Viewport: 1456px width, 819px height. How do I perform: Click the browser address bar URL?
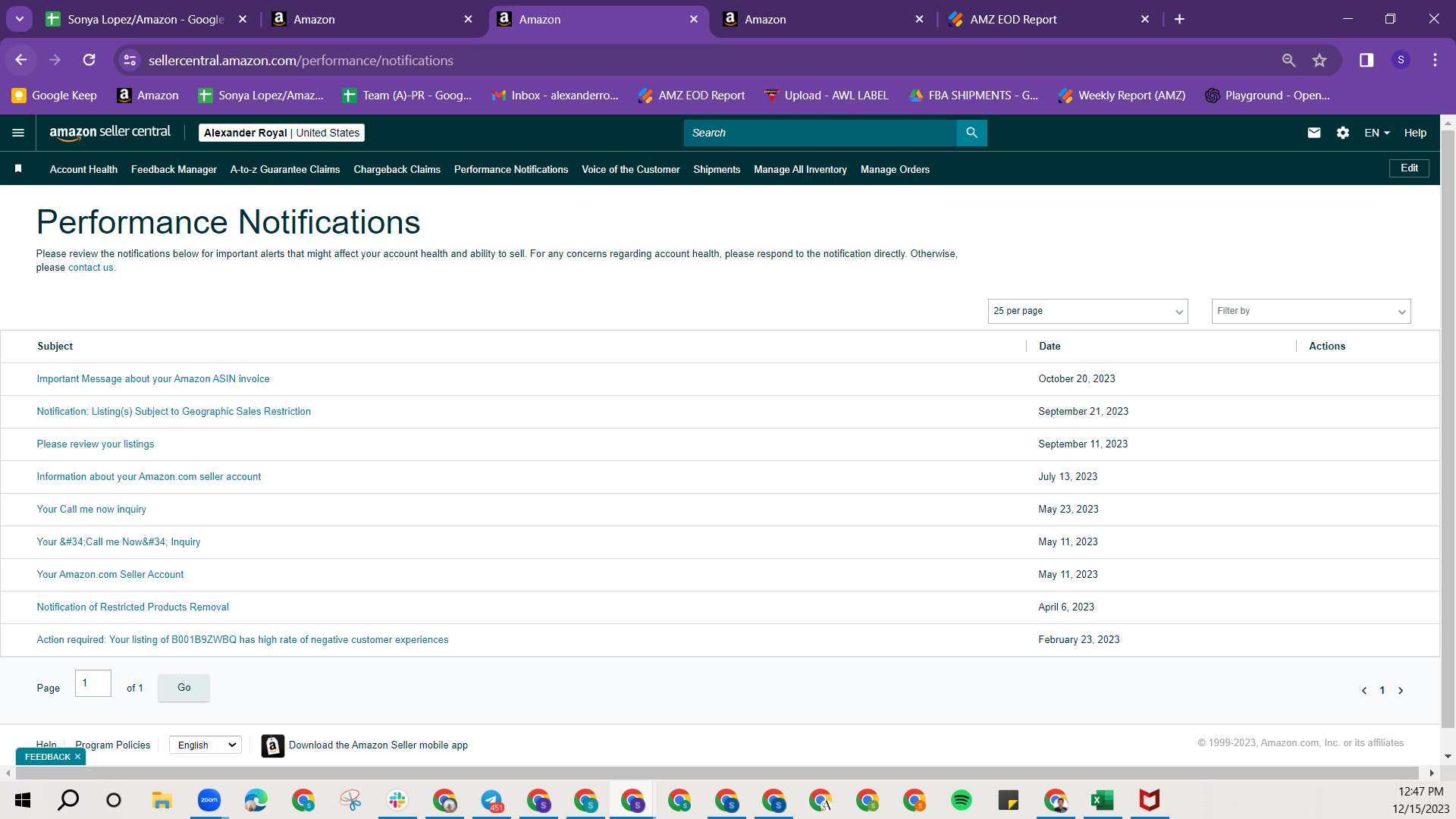(301, 60)
